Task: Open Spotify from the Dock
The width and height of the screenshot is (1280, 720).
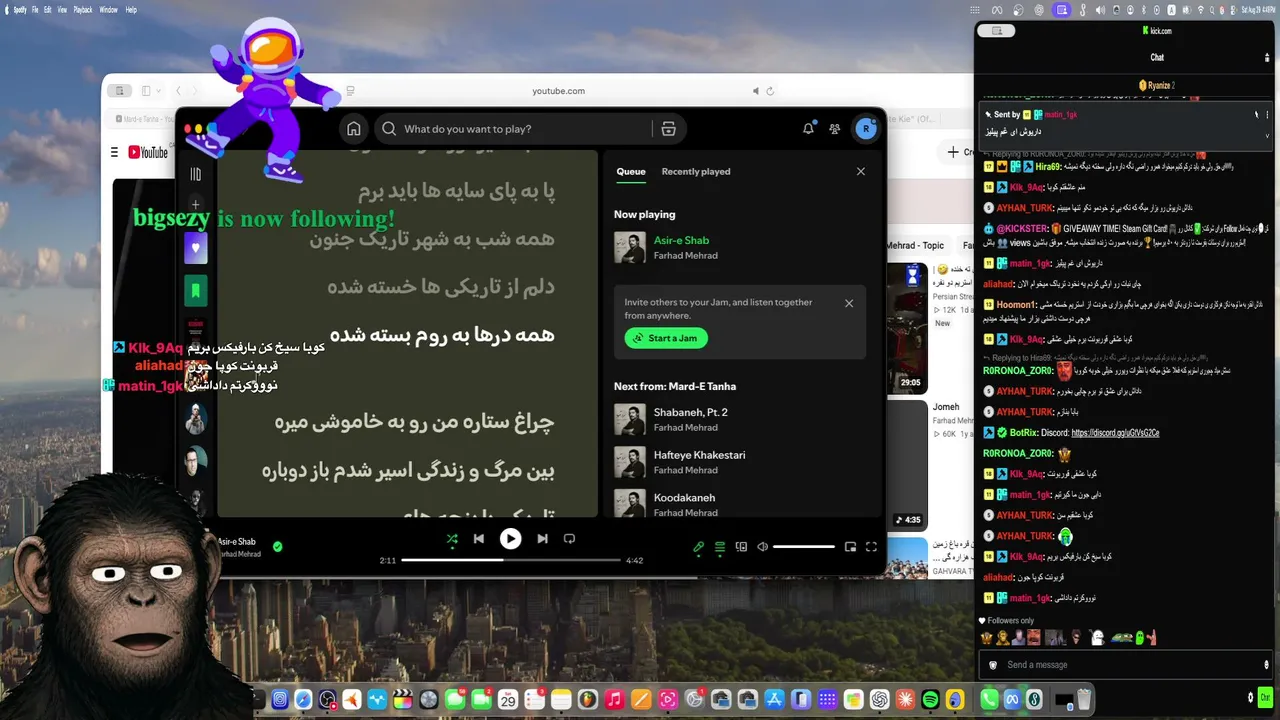Action: pyautogui.click(x=930, y=700)
